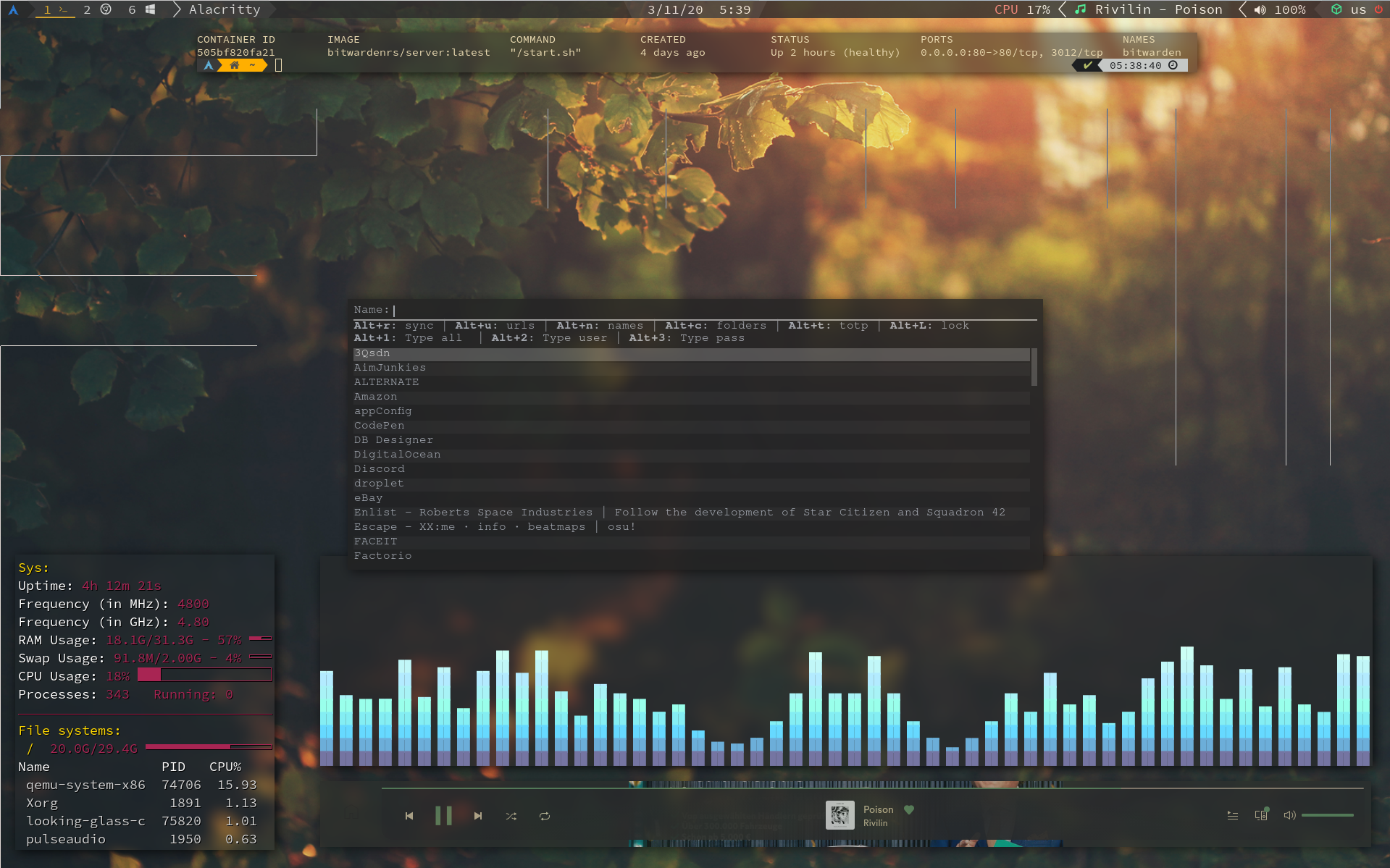Viewport: 1390px width, 868px height.
Task: Click Rivilin - Poison in top bar
Action: click(1158, 9)
